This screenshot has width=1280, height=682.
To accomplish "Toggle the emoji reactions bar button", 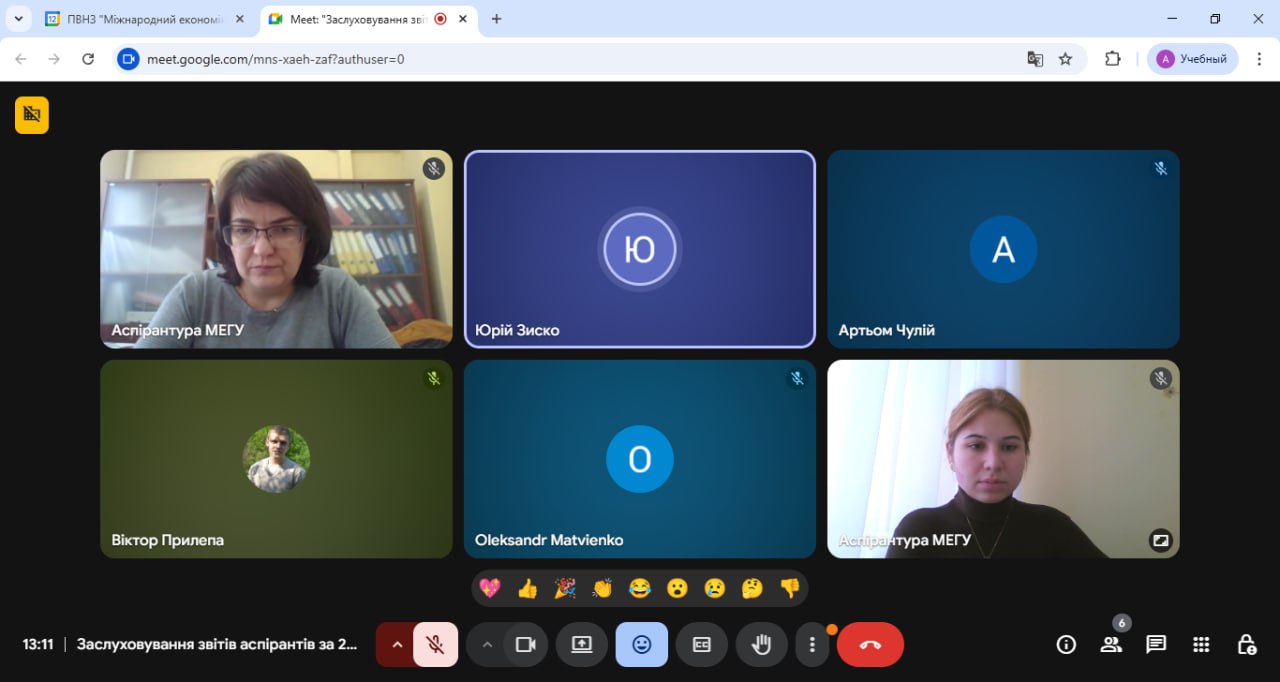I will click(x=642, y=645).
